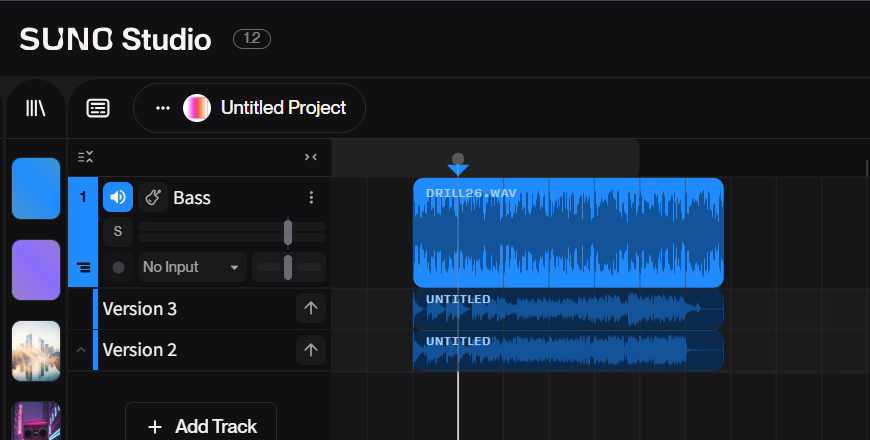Click the guitar instrument icon on Bass track
Screen dimensions: 870x440
153,198
